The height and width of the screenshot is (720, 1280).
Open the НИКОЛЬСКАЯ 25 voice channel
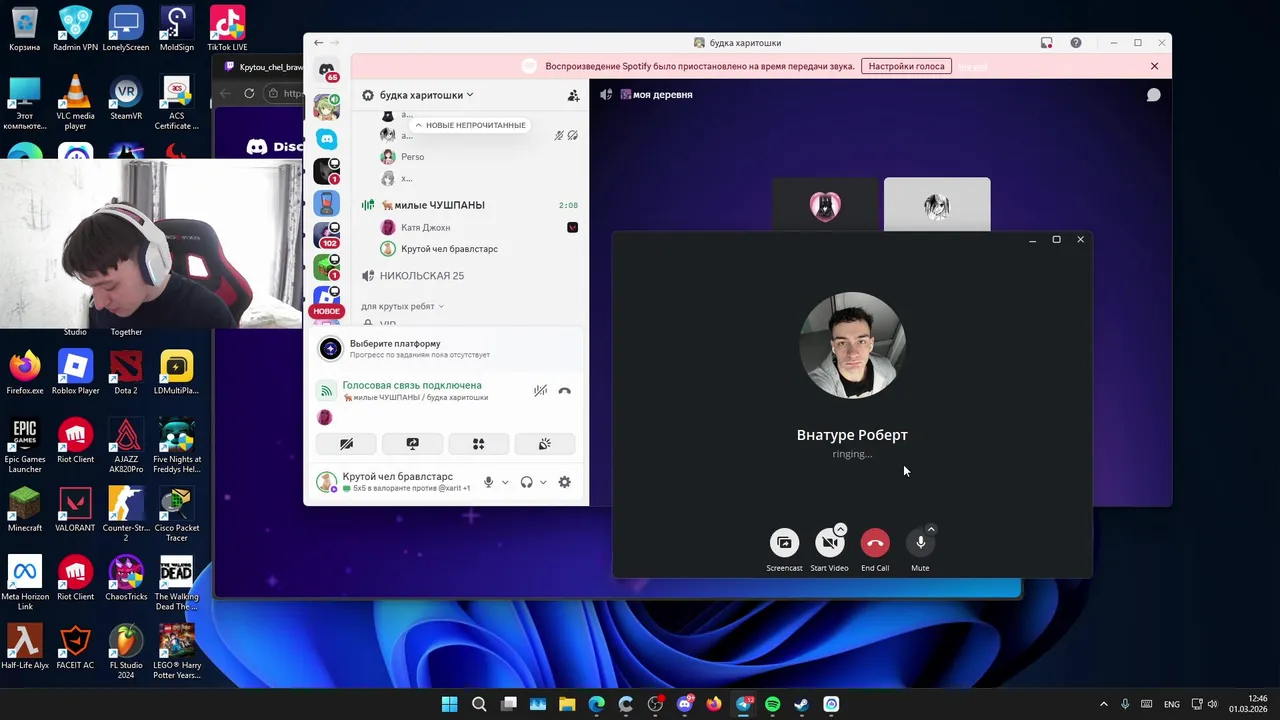pos(421,276)
